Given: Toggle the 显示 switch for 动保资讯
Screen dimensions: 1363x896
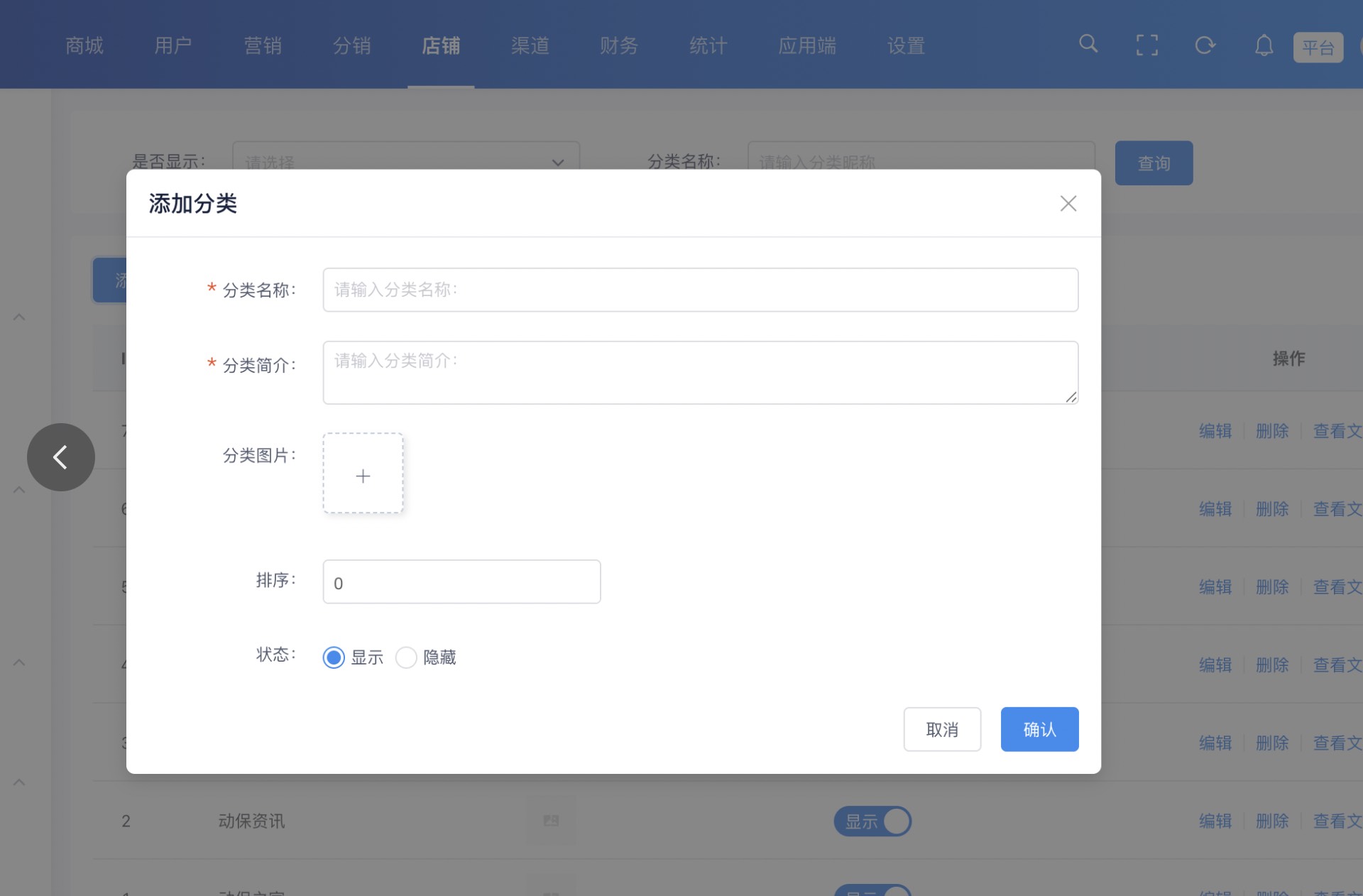Looking at the screenshot, I should [x=872, y=821].
